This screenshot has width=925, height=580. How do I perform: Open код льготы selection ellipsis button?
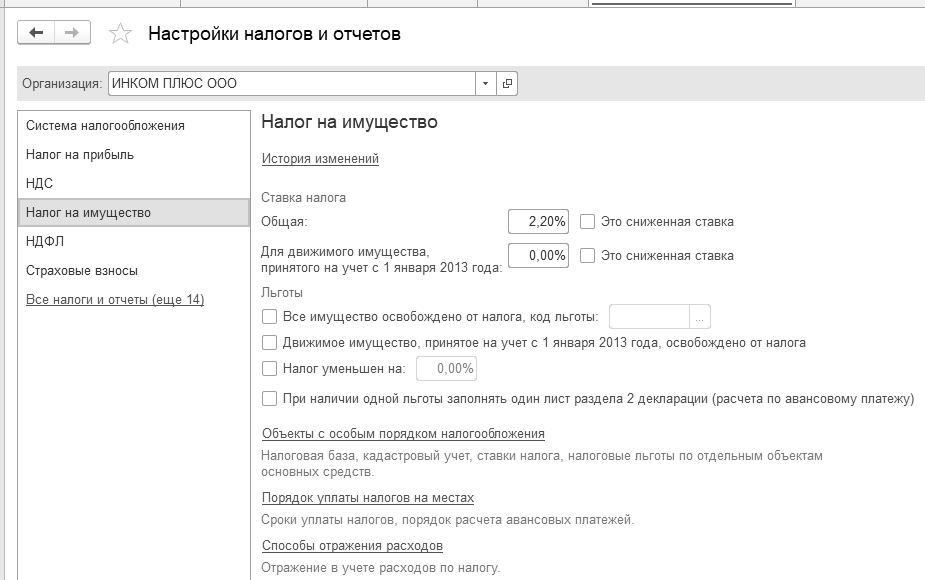(700, 317)
